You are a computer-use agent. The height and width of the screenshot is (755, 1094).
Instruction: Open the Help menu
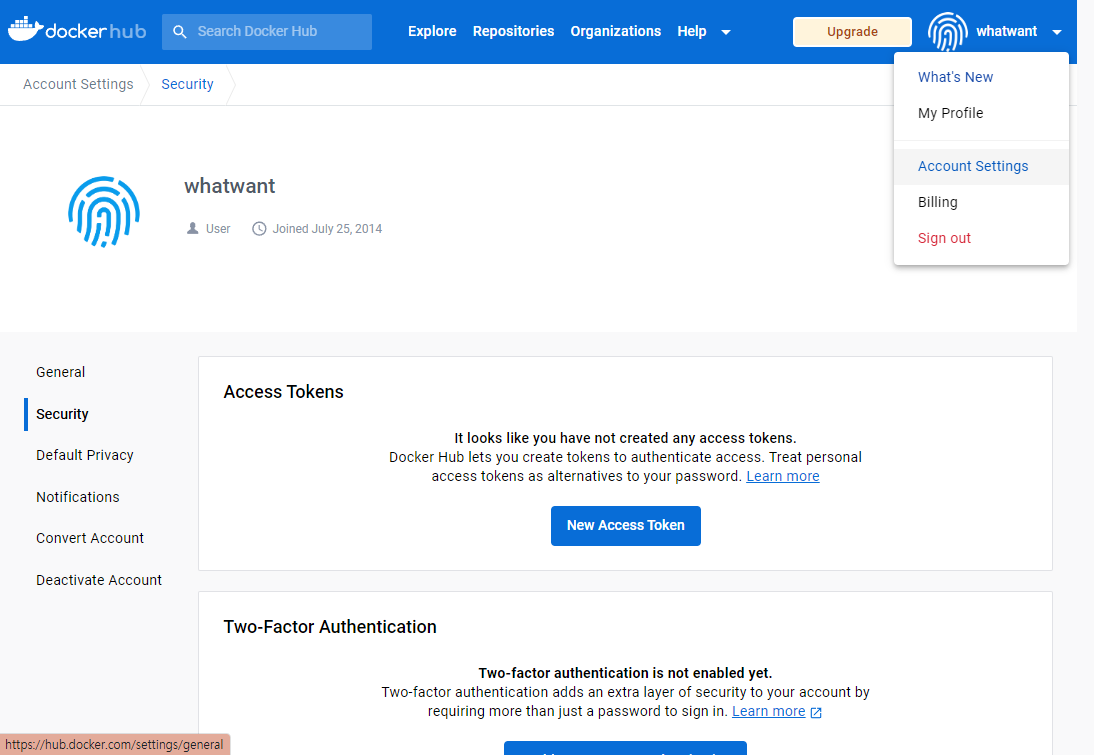[691, 31]
